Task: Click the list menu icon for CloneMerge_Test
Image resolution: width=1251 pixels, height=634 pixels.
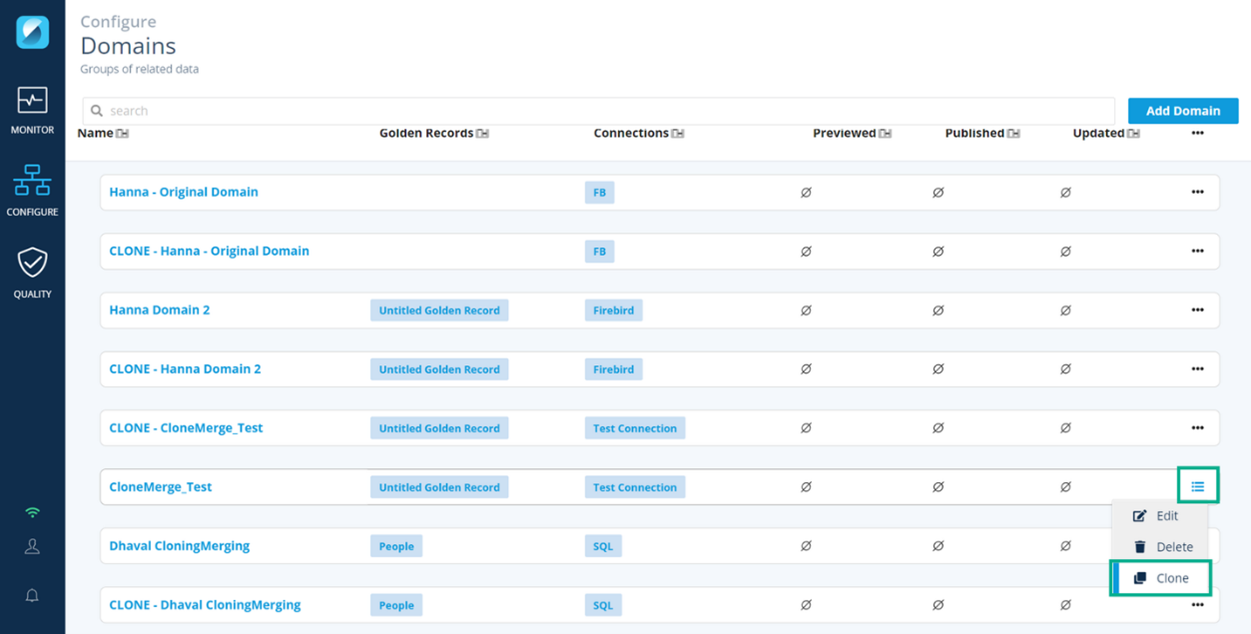Action: pos(1197,487)
